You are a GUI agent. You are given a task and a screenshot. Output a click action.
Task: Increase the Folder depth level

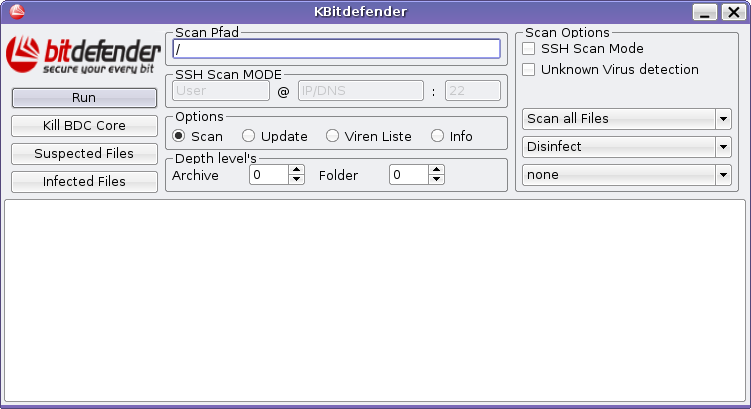point(436,170)
